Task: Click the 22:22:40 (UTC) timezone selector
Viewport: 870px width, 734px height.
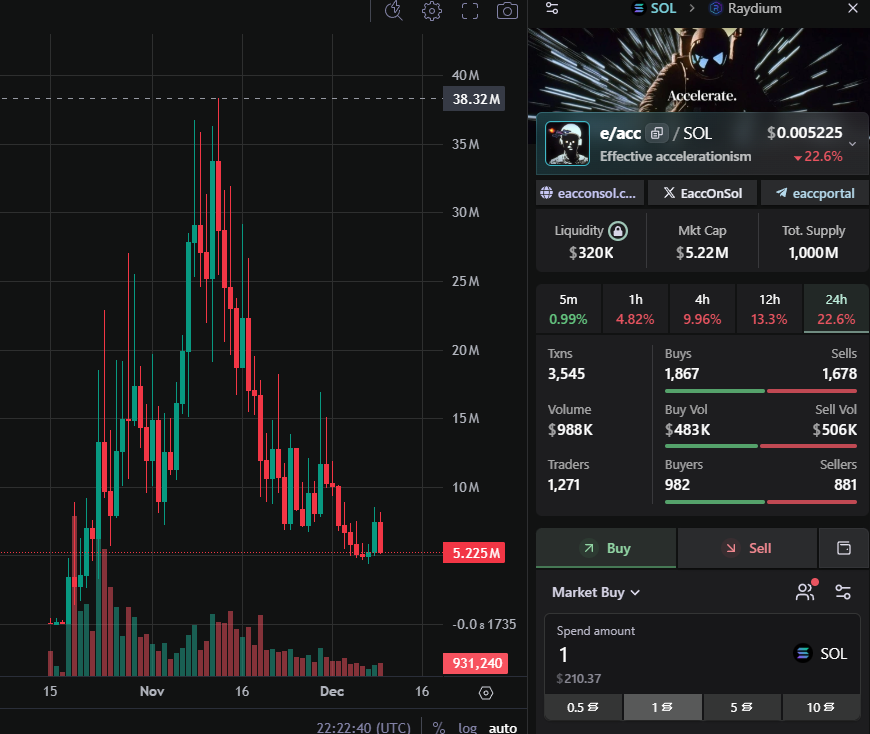Action: tap(363, 727)
